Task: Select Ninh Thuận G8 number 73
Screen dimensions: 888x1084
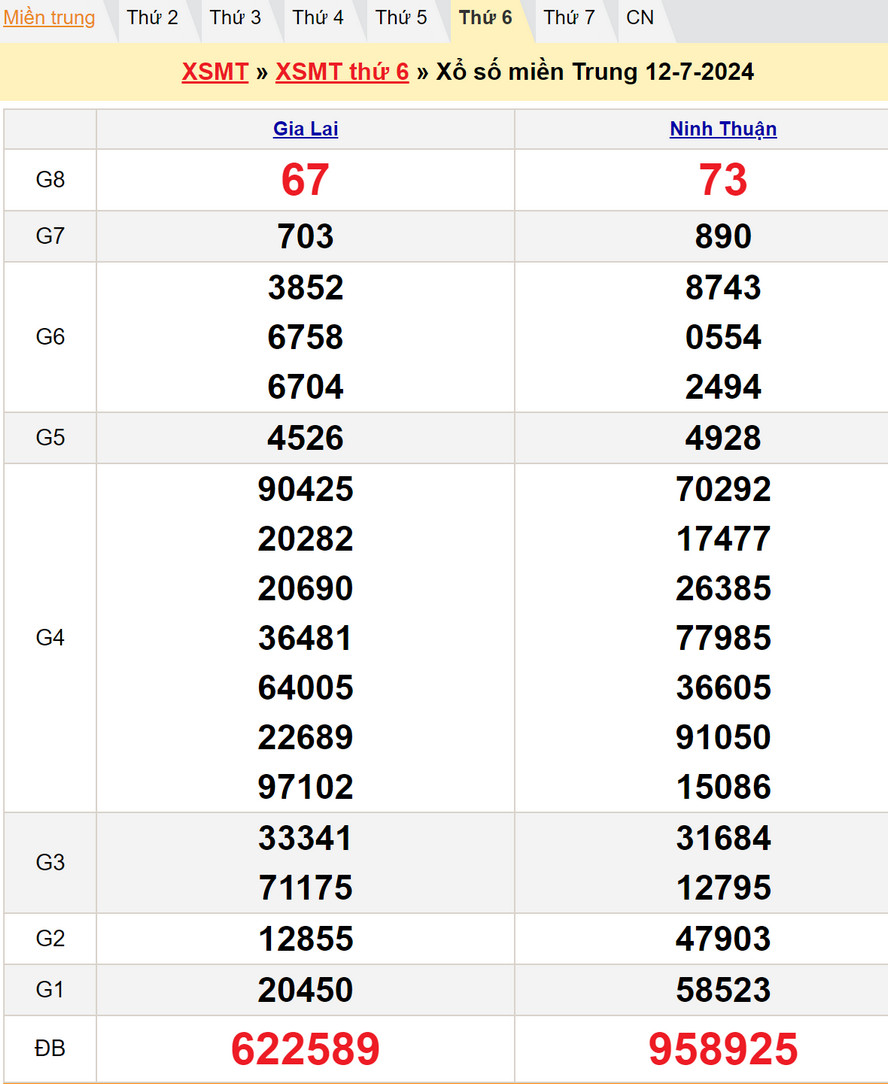Action: (723, 180)
